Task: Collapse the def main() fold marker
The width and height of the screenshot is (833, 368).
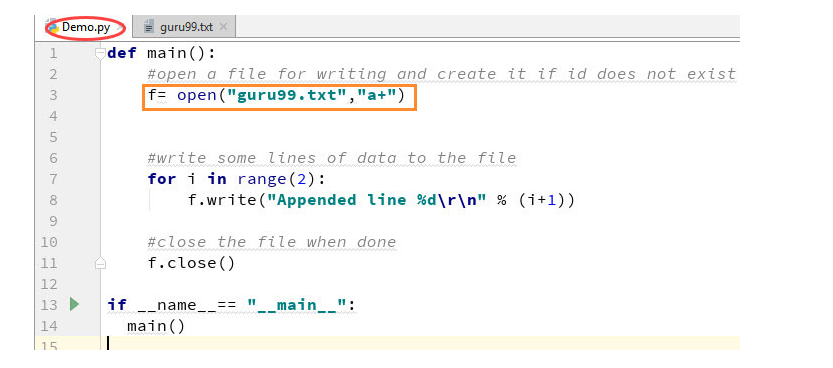Action: coord(100,53)
